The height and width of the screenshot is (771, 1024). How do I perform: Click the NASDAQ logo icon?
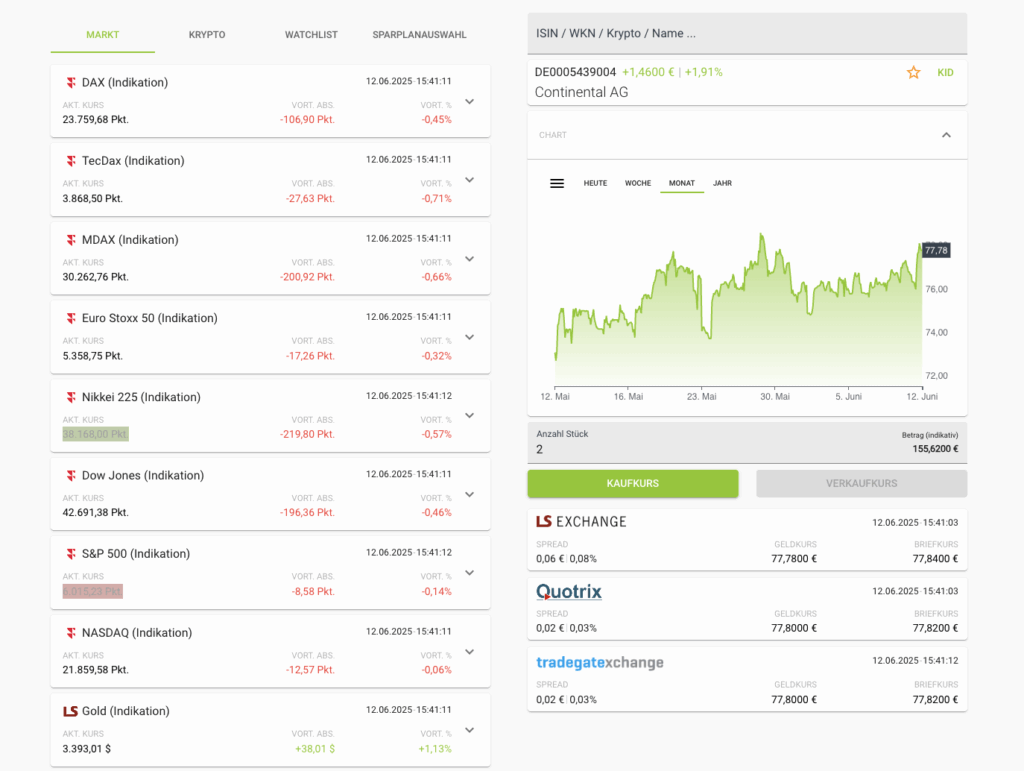click(x=71, y=633)
